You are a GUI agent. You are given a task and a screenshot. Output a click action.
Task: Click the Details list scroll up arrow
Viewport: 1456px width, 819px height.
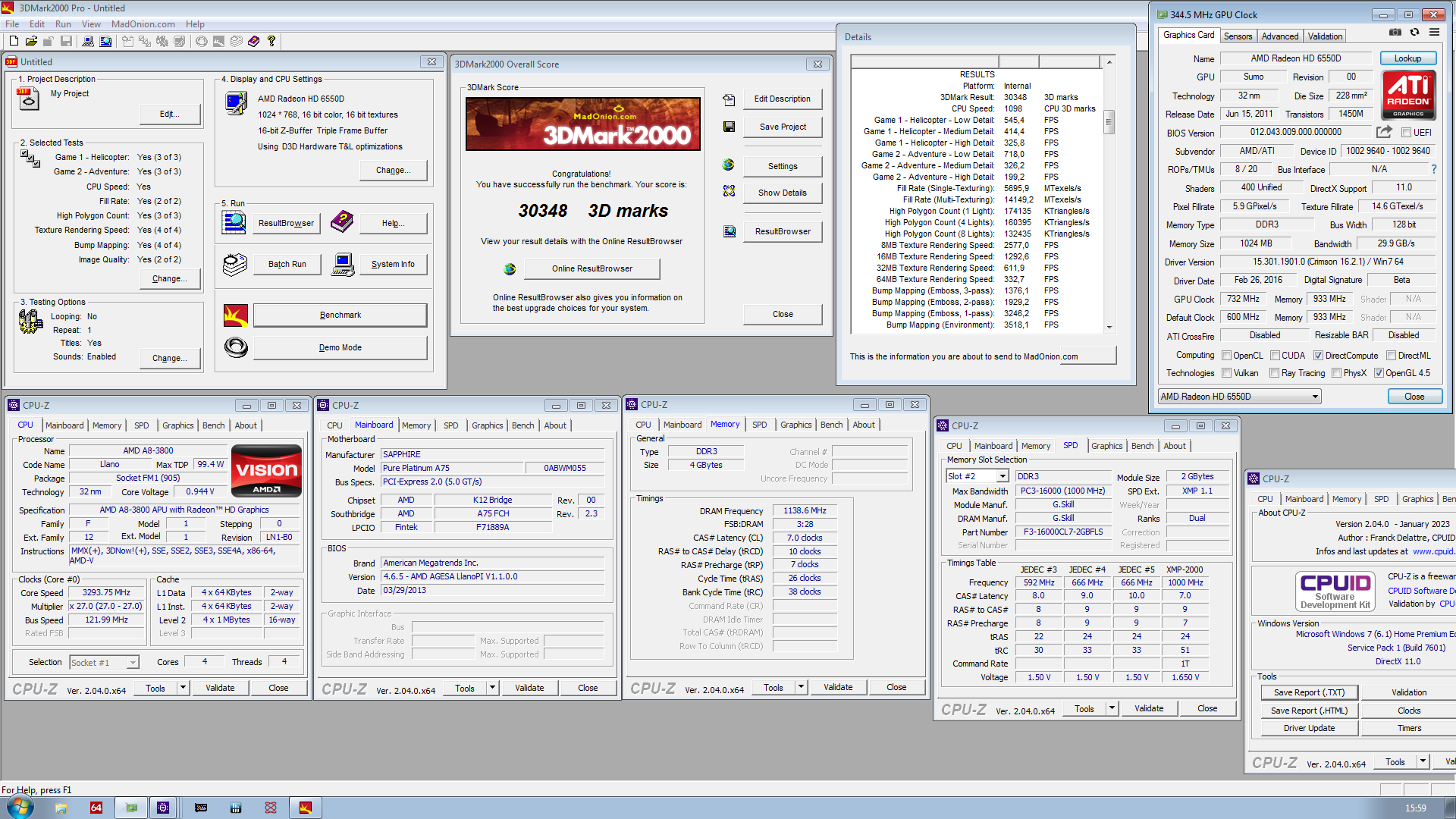tap(1109, 62)
